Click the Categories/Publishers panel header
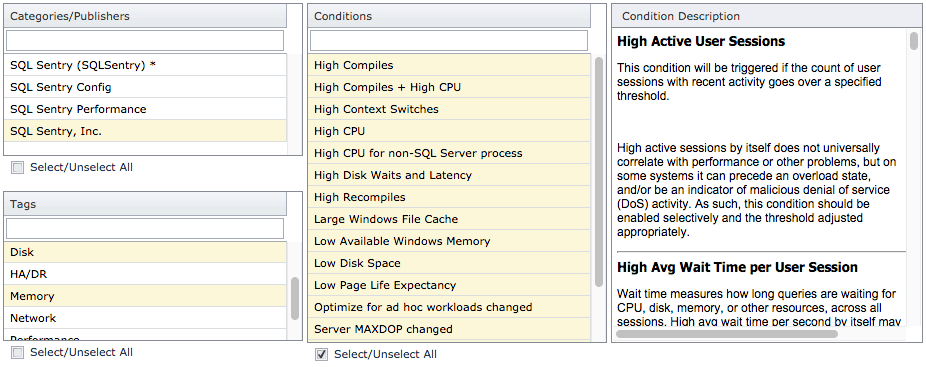The width and height of the screenshot is (926, 367). click(x=145, y=17)
